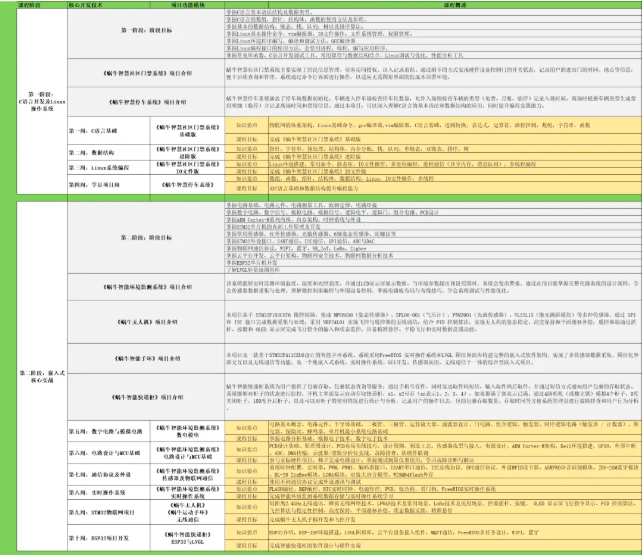
Task: Select the 核心开发技术 header cell
Action: (109, 5)
